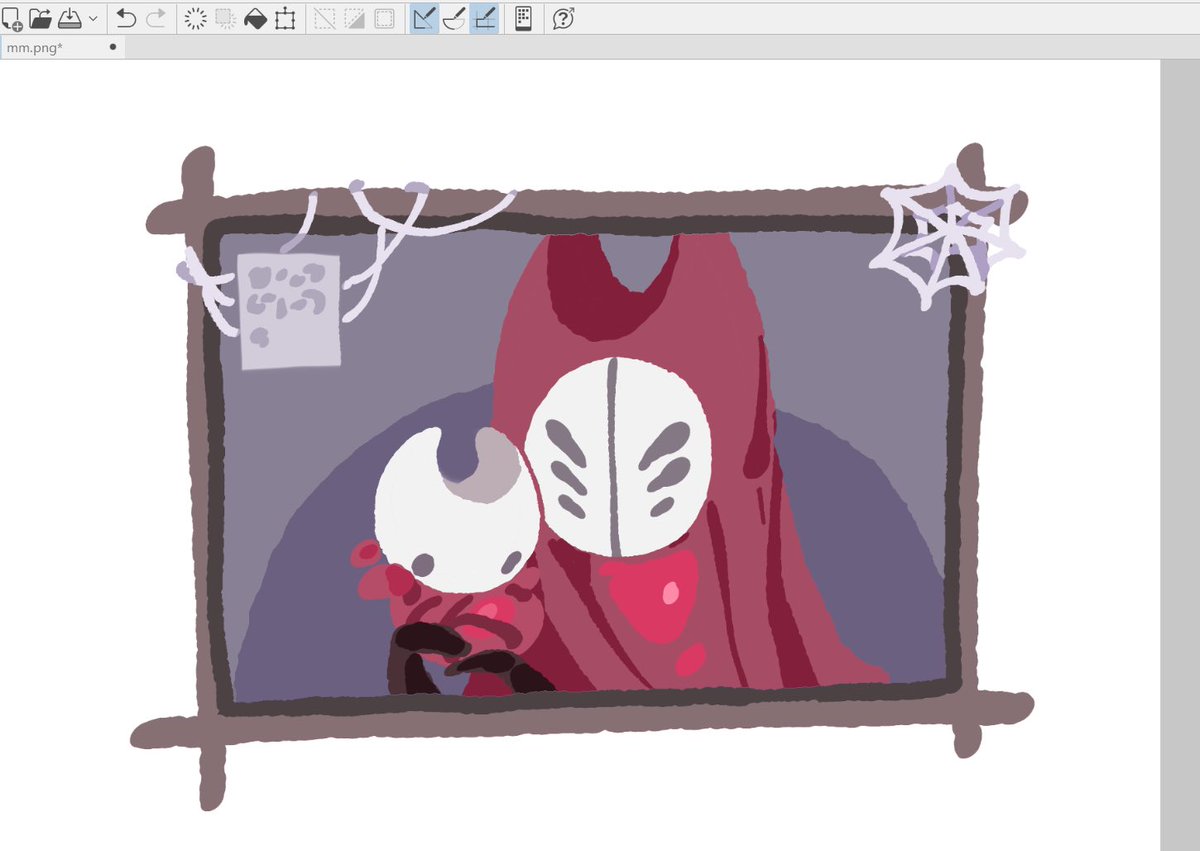Image resolution: width=1200 pixels, height=851 pixels.
Task: Undo the last action
Action: [126, 18]
